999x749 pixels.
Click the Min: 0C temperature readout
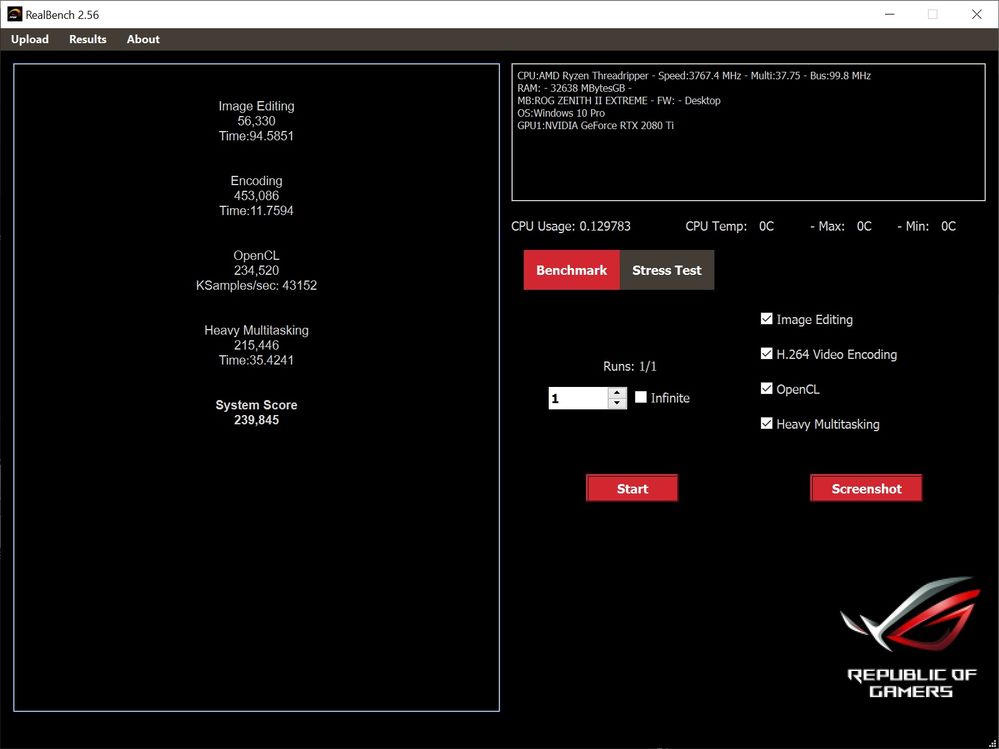click(927, 226)
